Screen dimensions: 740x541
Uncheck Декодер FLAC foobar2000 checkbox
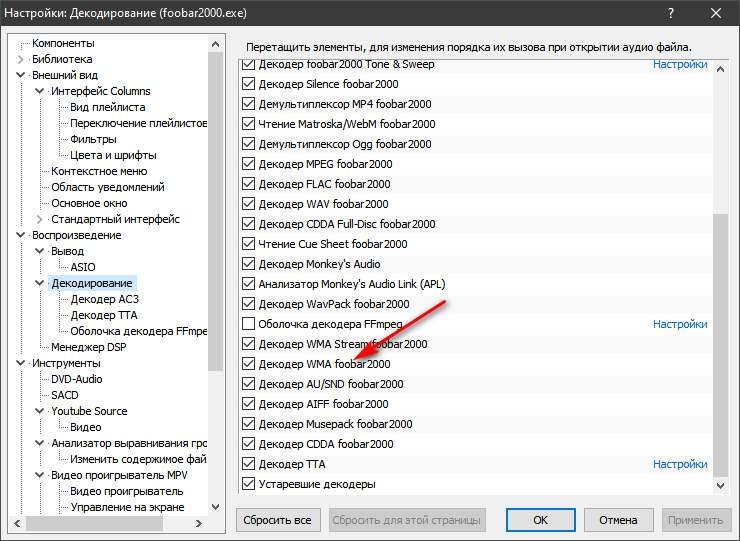[x=249, y=184]
